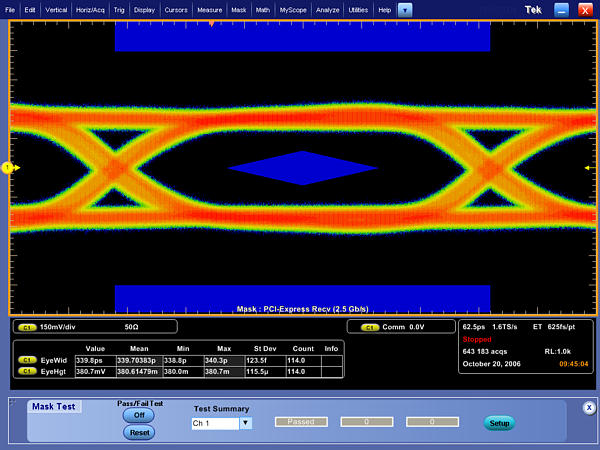600x450 pixels.
Task: Click the blue diamond mask in eye center
Action: point(303,167)
